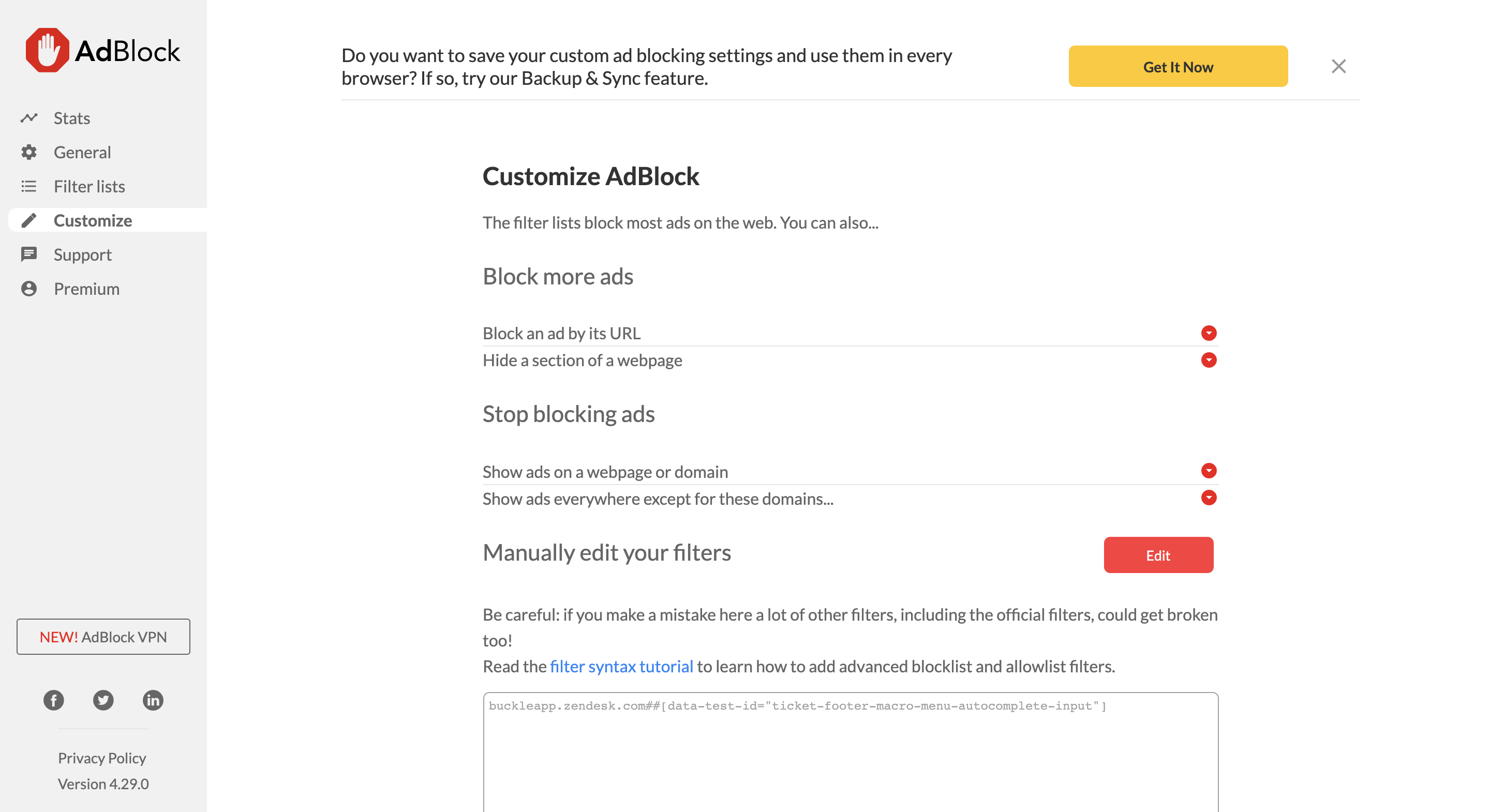This screenshot has height=812, width=1490.
Task: Click the Stats chart icon
Action: (x=29, y=118)
